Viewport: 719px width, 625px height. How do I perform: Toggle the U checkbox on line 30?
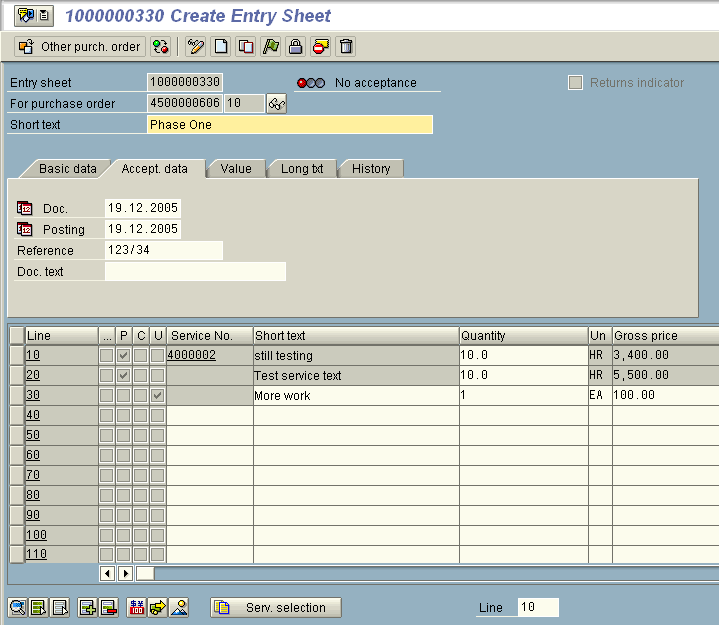tap(157, 395)
